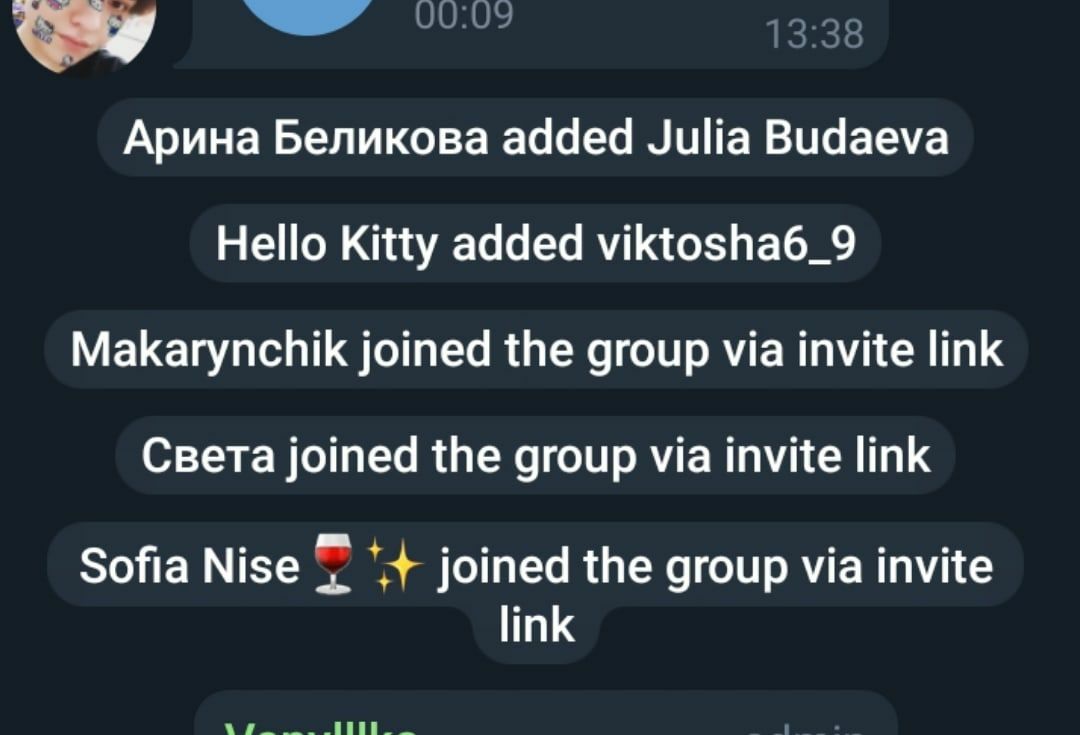
Task: Tap the wrapped 'link' word under Sofia Nise
Action: (537, 625)
